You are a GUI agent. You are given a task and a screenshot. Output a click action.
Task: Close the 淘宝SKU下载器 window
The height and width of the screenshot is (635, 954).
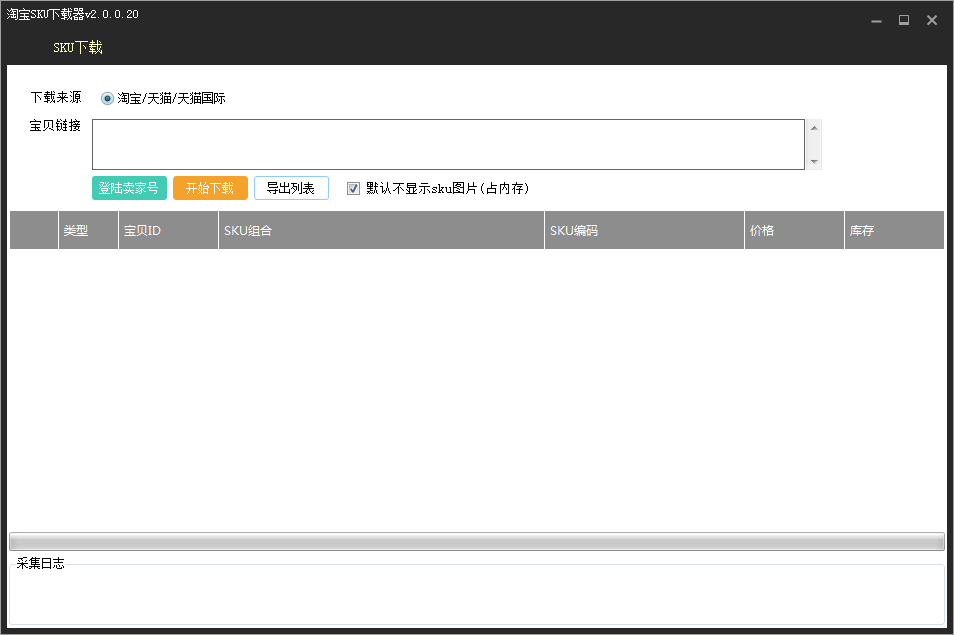tap(931, 20)
